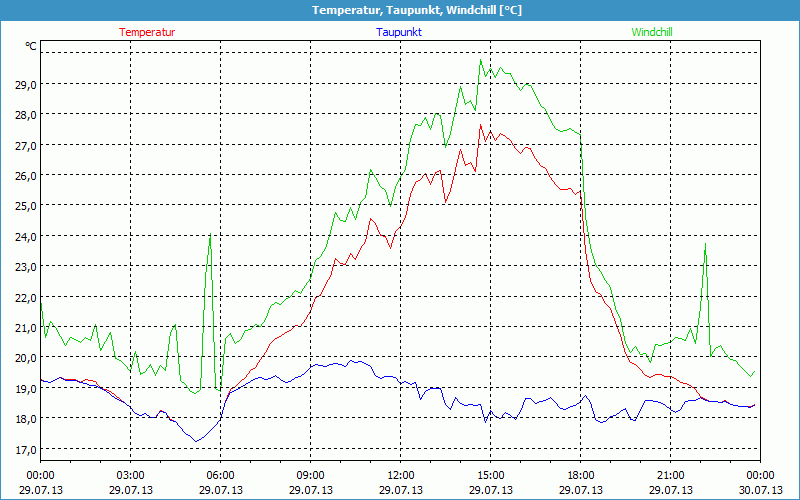This screenshot has width=800, height=500.
Task: Click the 26,0 value on the y-axis
Action: coord(24,176)
